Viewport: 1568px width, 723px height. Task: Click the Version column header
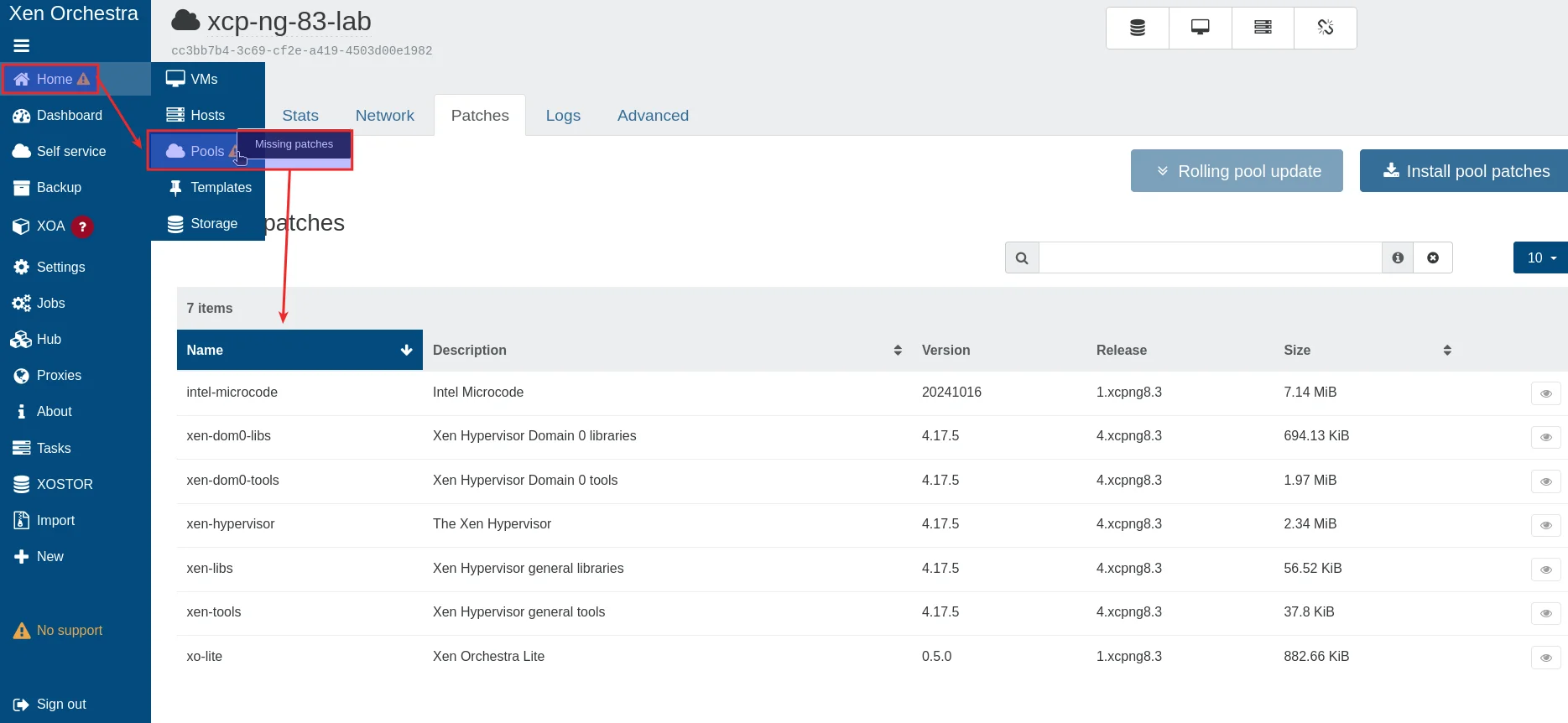click(x=945, y=351)
